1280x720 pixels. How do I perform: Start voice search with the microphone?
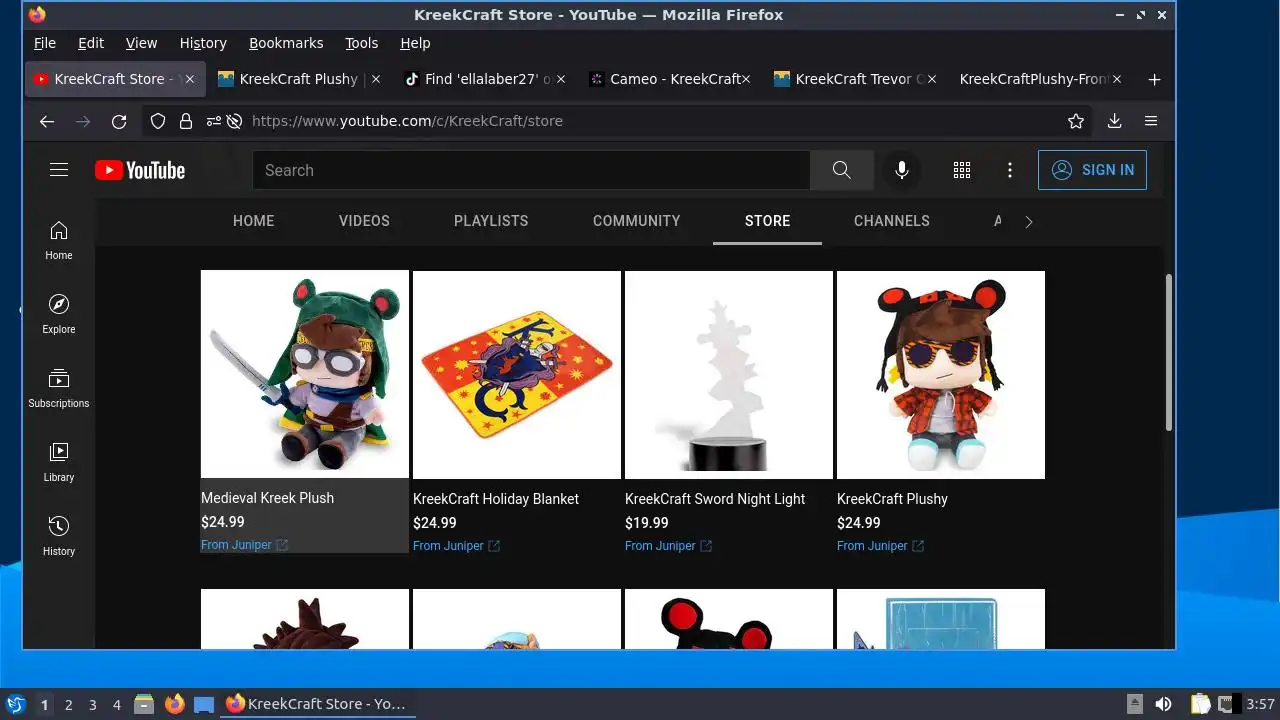coord(901,170)
